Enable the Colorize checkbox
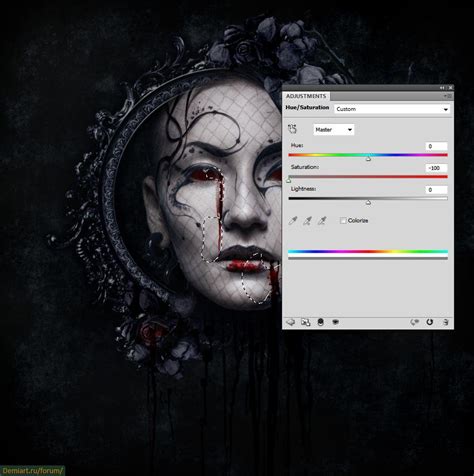The image size is (474, 476). point(343,220)
